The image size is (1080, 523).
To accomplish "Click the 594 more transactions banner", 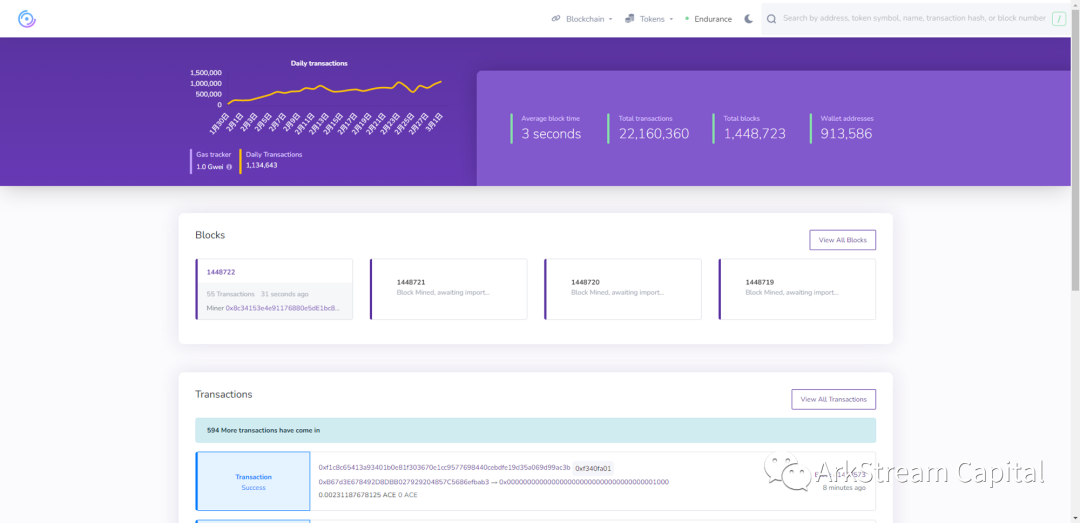I will [x=535, y=430].
